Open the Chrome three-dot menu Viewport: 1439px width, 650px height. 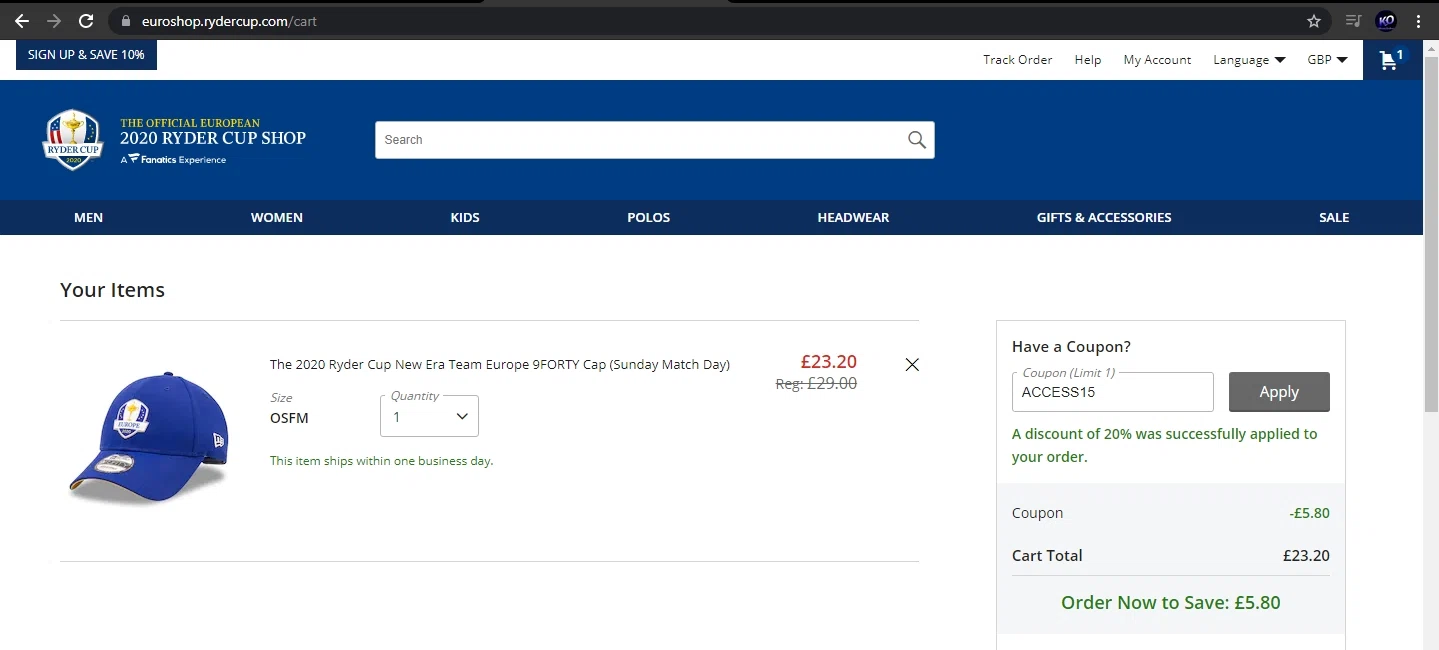(x=1418, y=20)
